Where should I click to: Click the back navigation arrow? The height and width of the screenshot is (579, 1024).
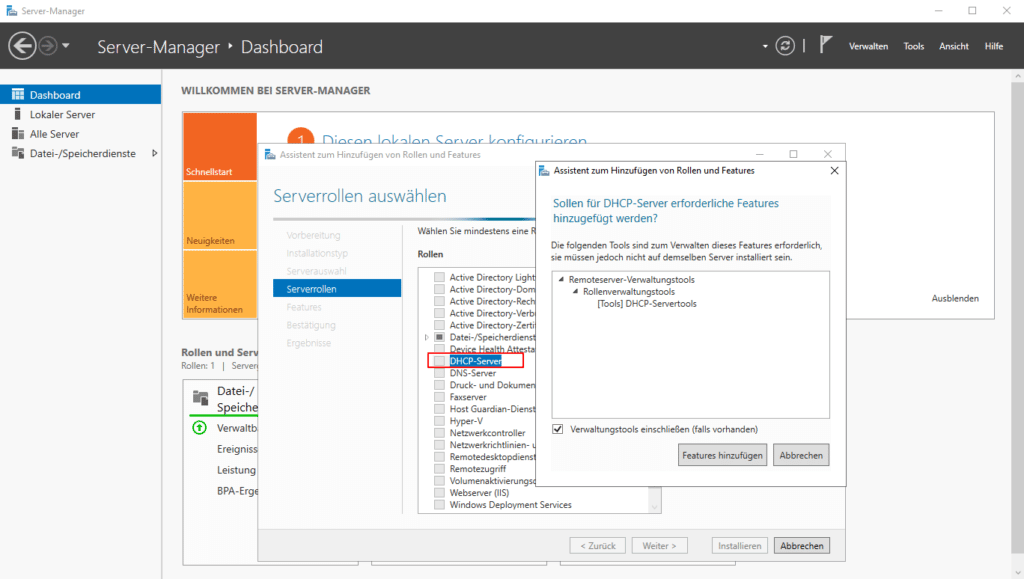click(x=21, y=45)
